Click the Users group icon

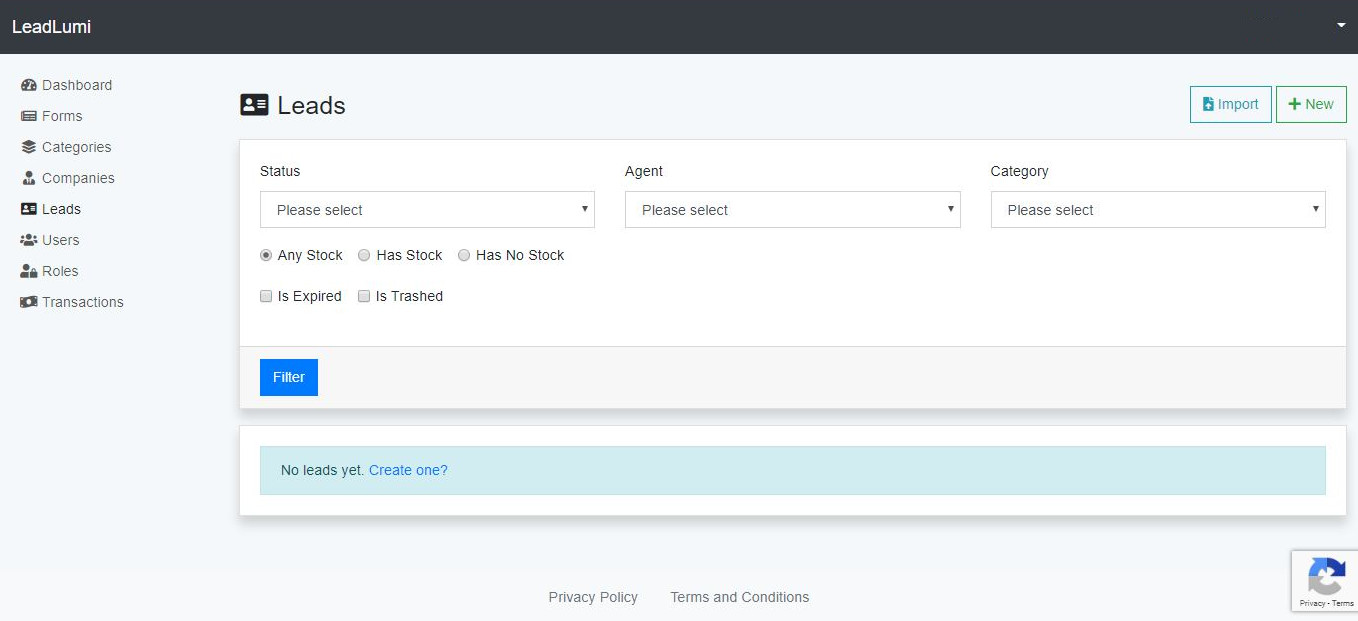28,240
